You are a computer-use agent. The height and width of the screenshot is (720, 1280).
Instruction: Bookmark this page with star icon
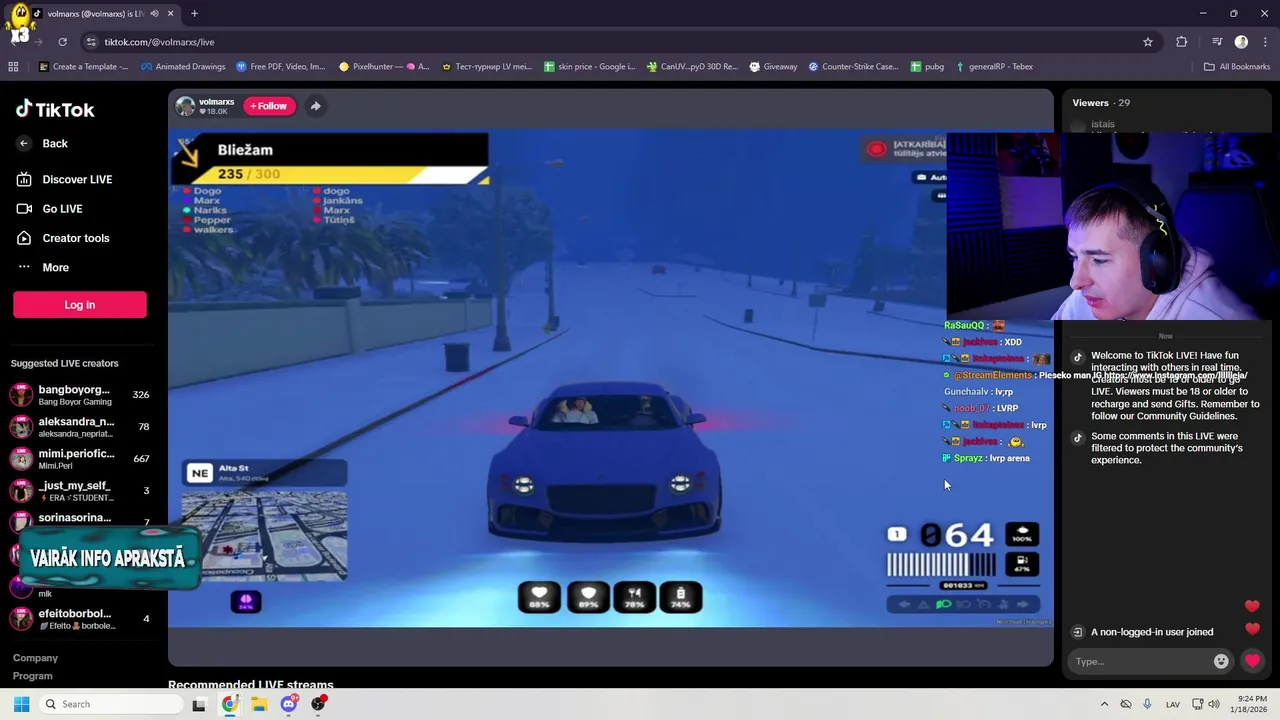point(1148,42)
